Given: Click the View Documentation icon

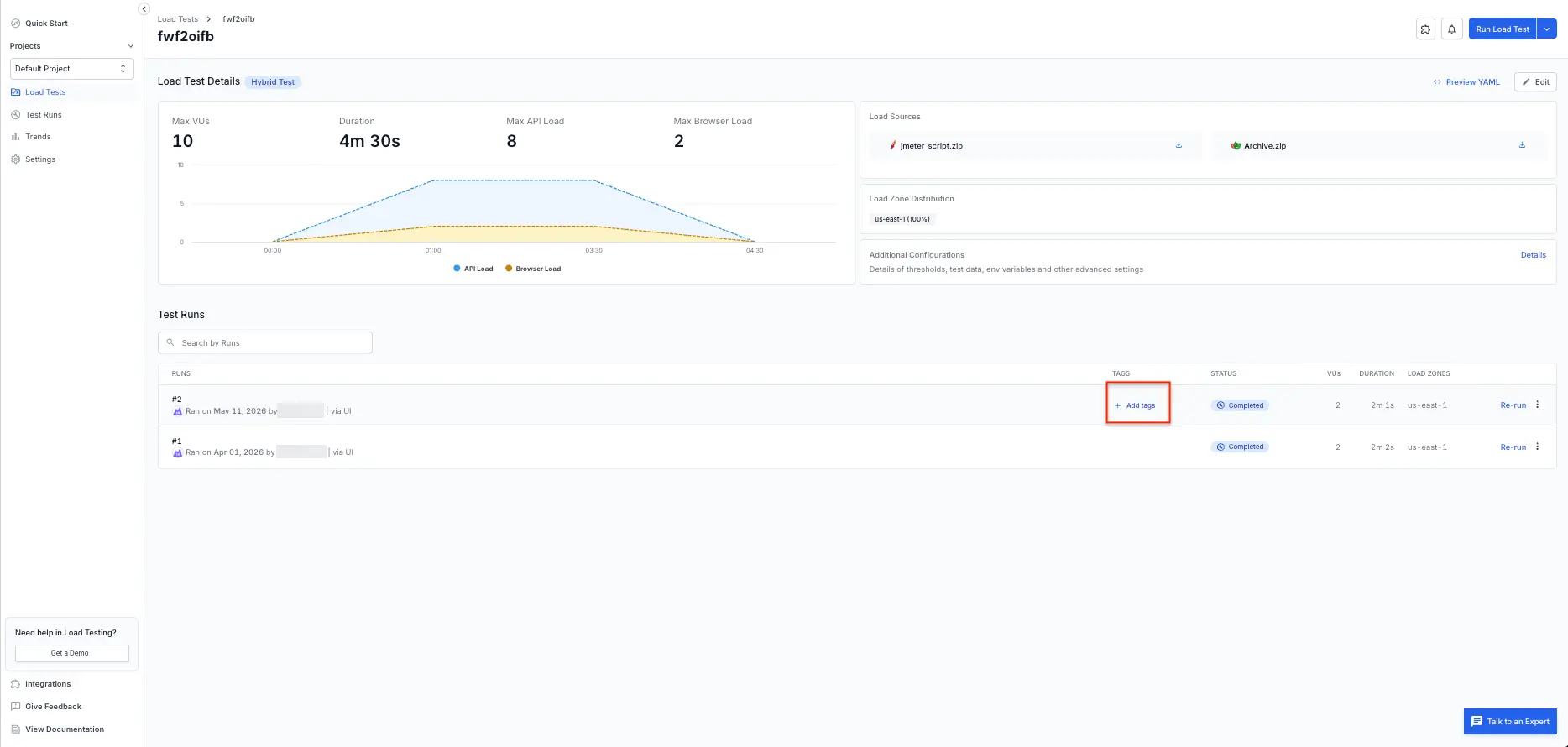Looking at the screenshot, I should [x=15, y=729].
